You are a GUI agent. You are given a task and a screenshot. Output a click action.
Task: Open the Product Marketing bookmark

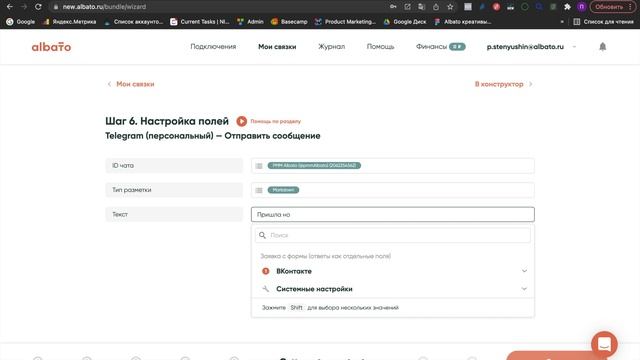(345, 22)
